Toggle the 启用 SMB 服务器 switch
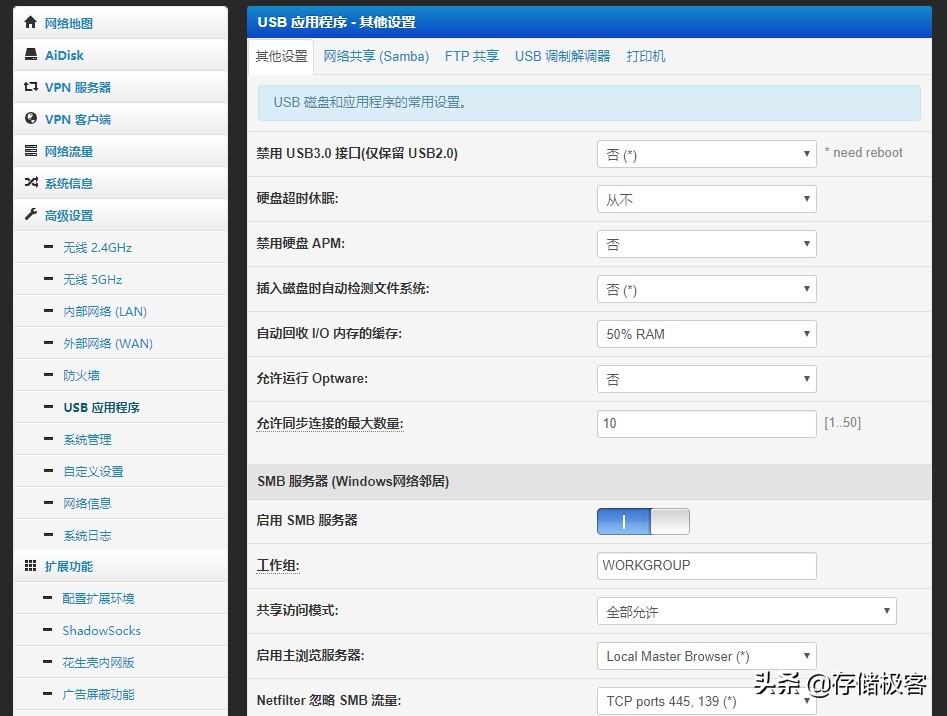 pyautogui.click(x=643, y=521)
